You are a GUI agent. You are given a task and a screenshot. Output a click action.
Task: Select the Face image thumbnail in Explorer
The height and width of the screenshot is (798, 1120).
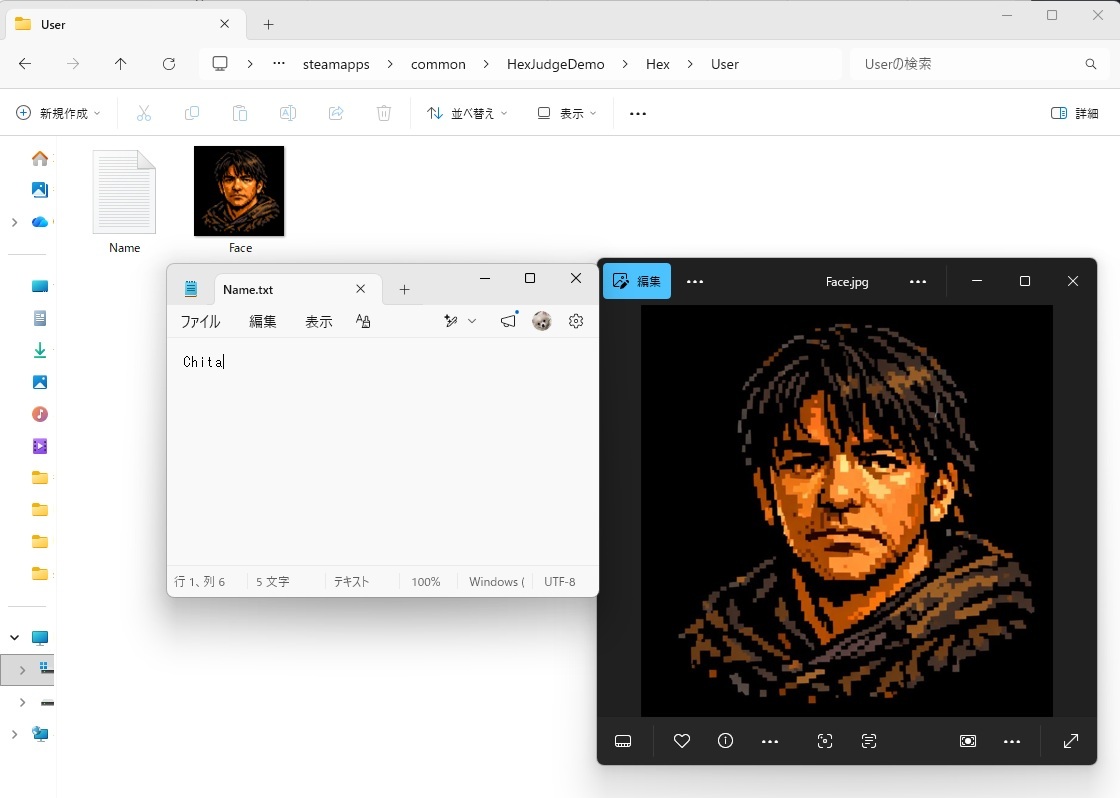(x=239, y=191)
